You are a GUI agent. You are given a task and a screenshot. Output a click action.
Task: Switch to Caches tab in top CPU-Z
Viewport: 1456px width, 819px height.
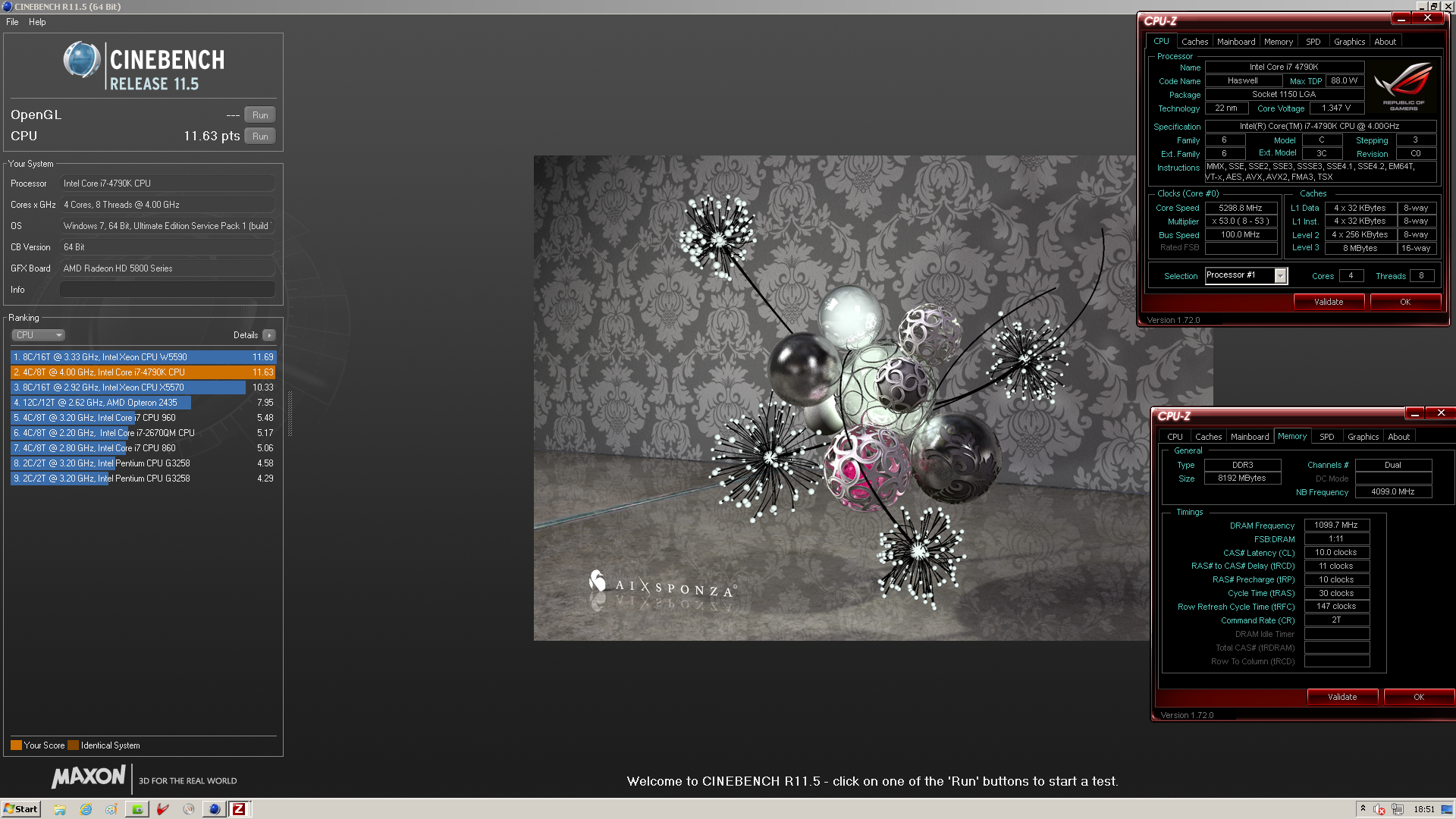[x=1194, y=42]
